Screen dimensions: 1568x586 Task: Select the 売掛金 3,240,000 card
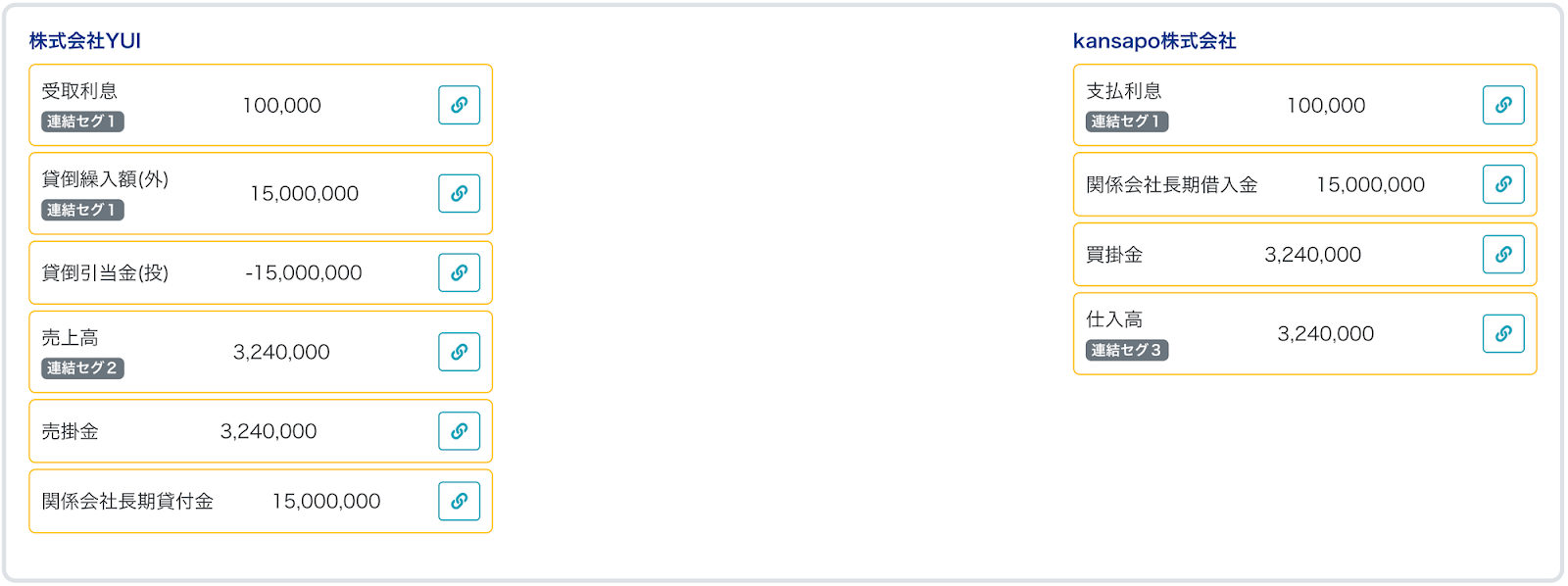[261, 431]
